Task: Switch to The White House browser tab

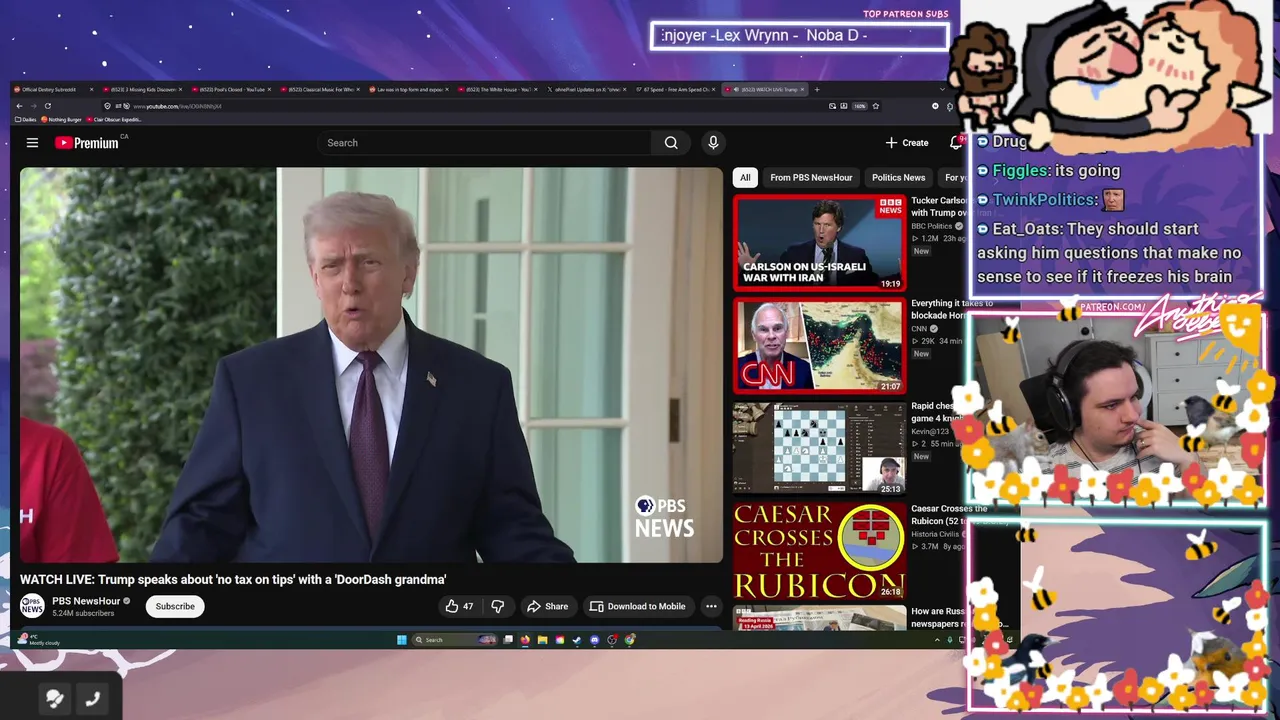Action: click(x=496, y=89)
